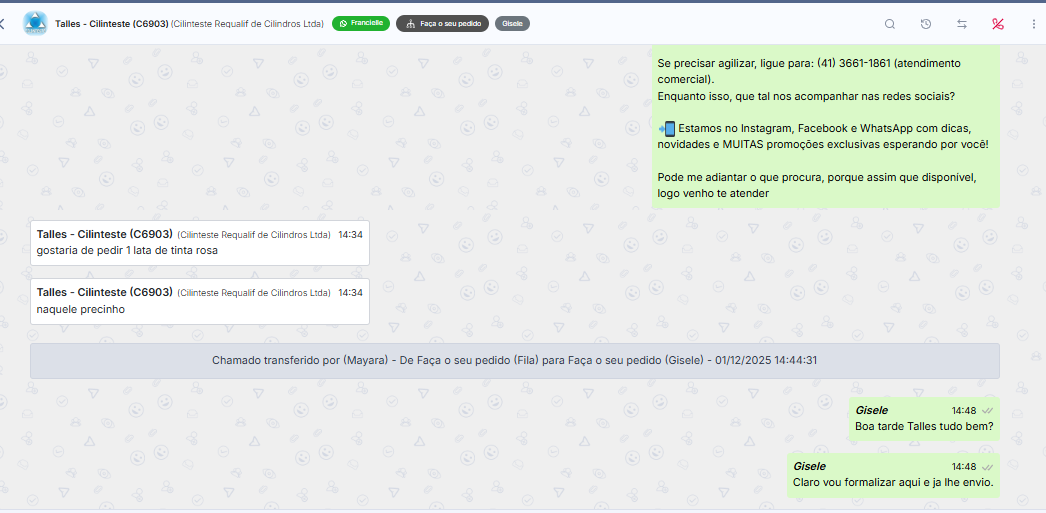
Task: Click the transfer arrows icon
Action: pyautogui.click(x=962, y=24)
